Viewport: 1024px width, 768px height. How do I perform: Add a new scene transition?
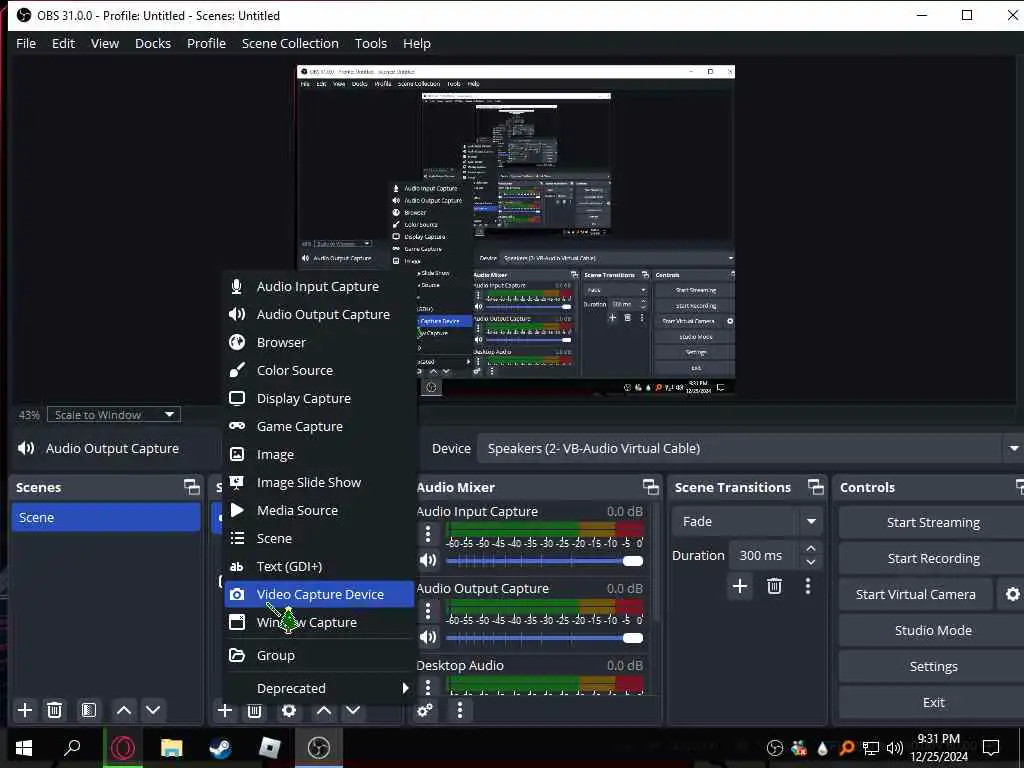[740, 586]
